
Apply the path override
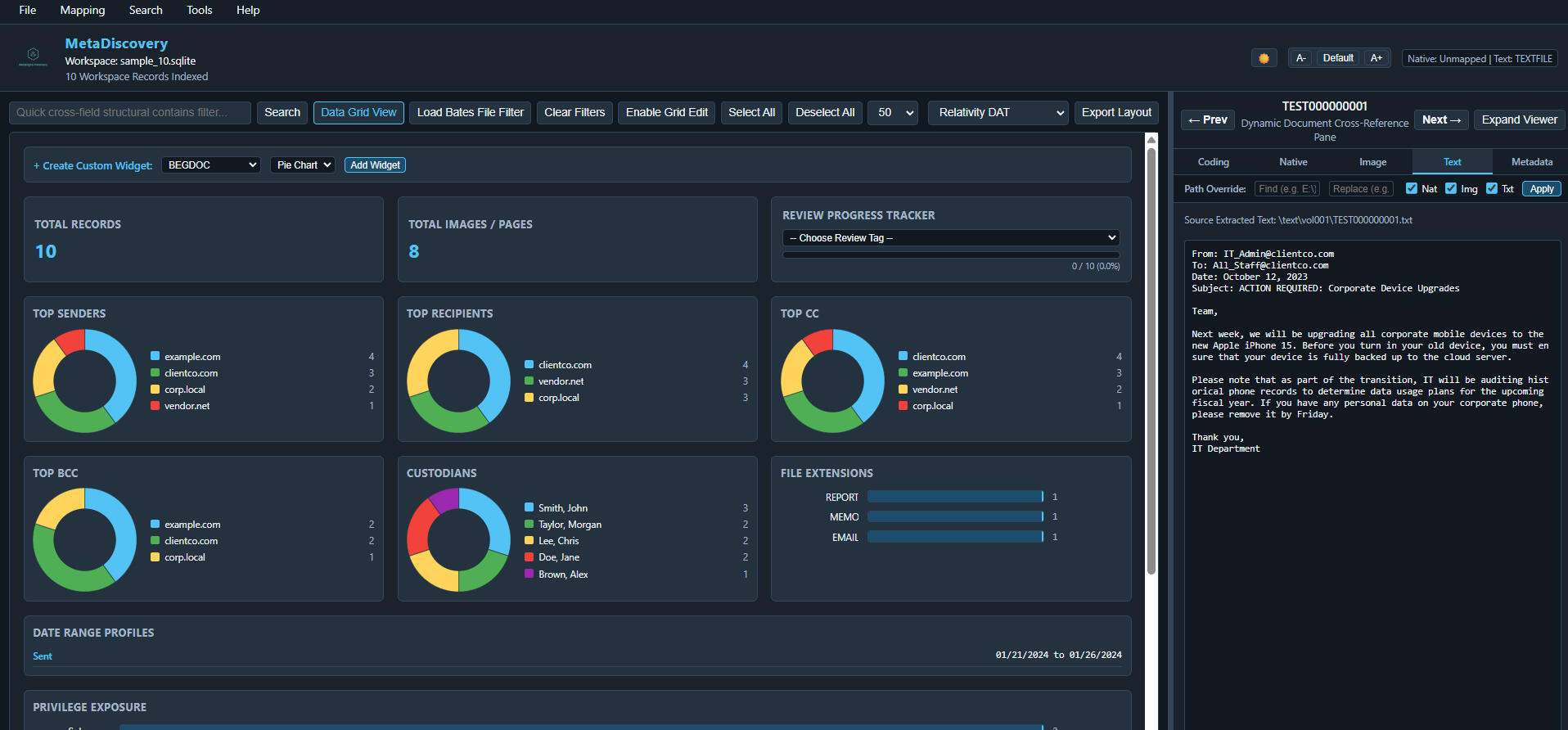pyautogui.click(x=1542, y=189)
